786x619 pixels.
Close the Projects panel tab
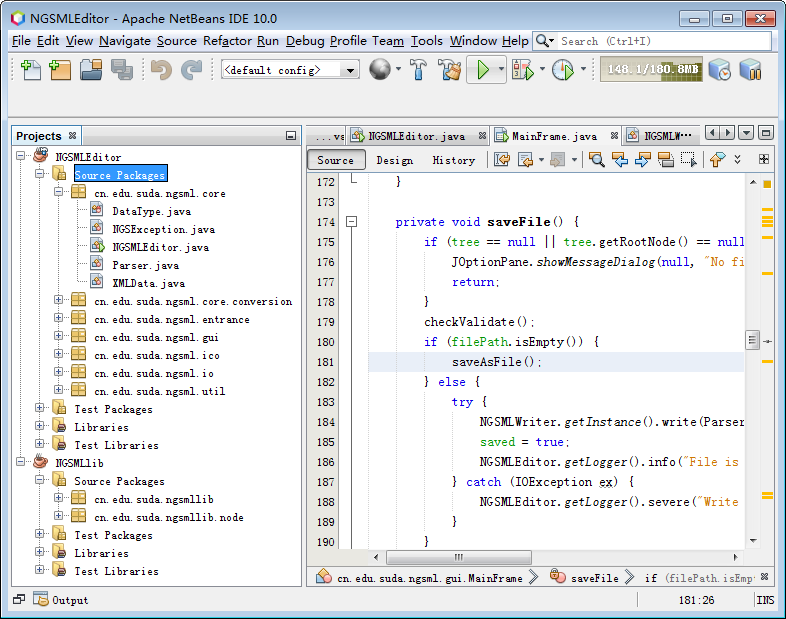click(x=73, y=135)
